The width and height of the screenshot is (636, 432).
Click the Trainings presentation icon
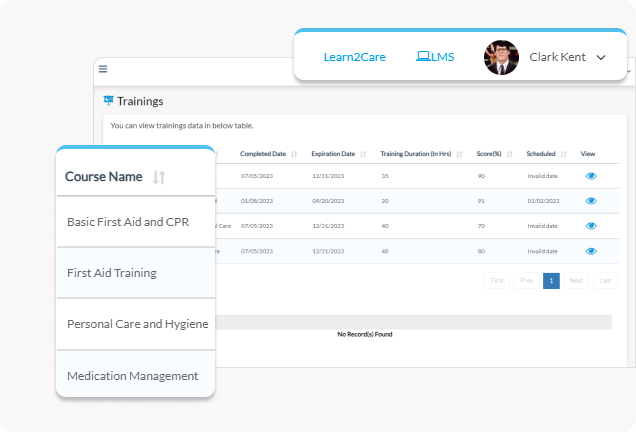[x=108, y=100]
